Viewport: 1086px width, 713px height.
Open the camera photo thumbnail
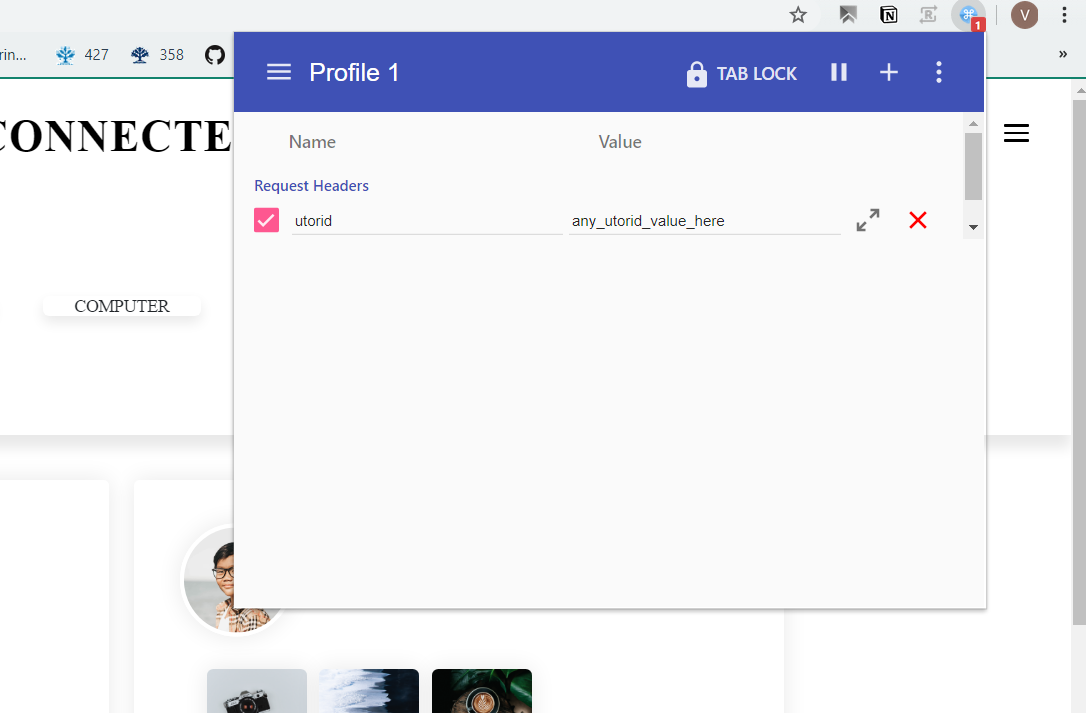[x=257, y=691]
